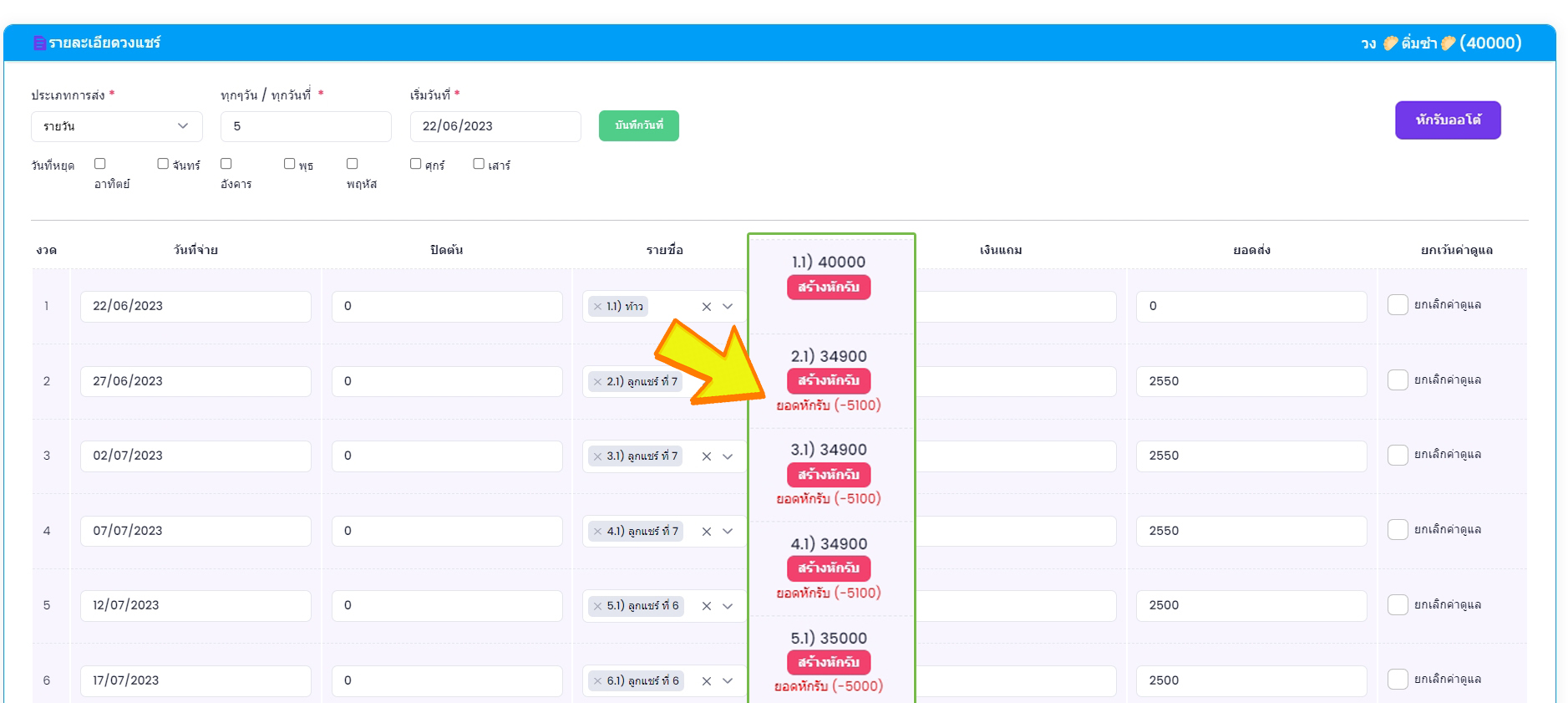The image size is (1568, 703).
Task: Clear the name selection in row 1
Action: pos(707,307)
